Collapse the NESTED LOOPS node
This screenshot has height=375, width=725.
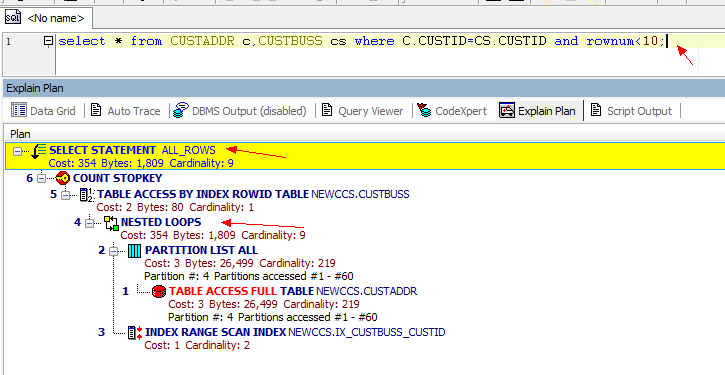tap(90, 223)
